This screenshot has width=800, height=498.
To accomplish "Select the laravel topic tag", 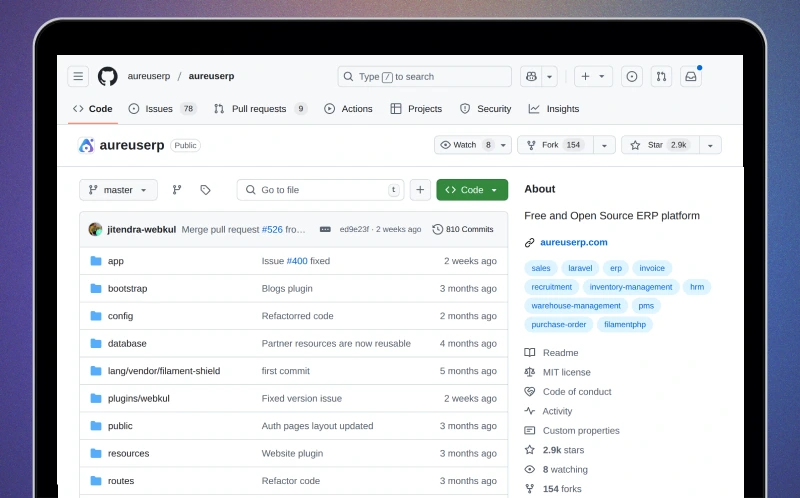I will click(580, 268).
